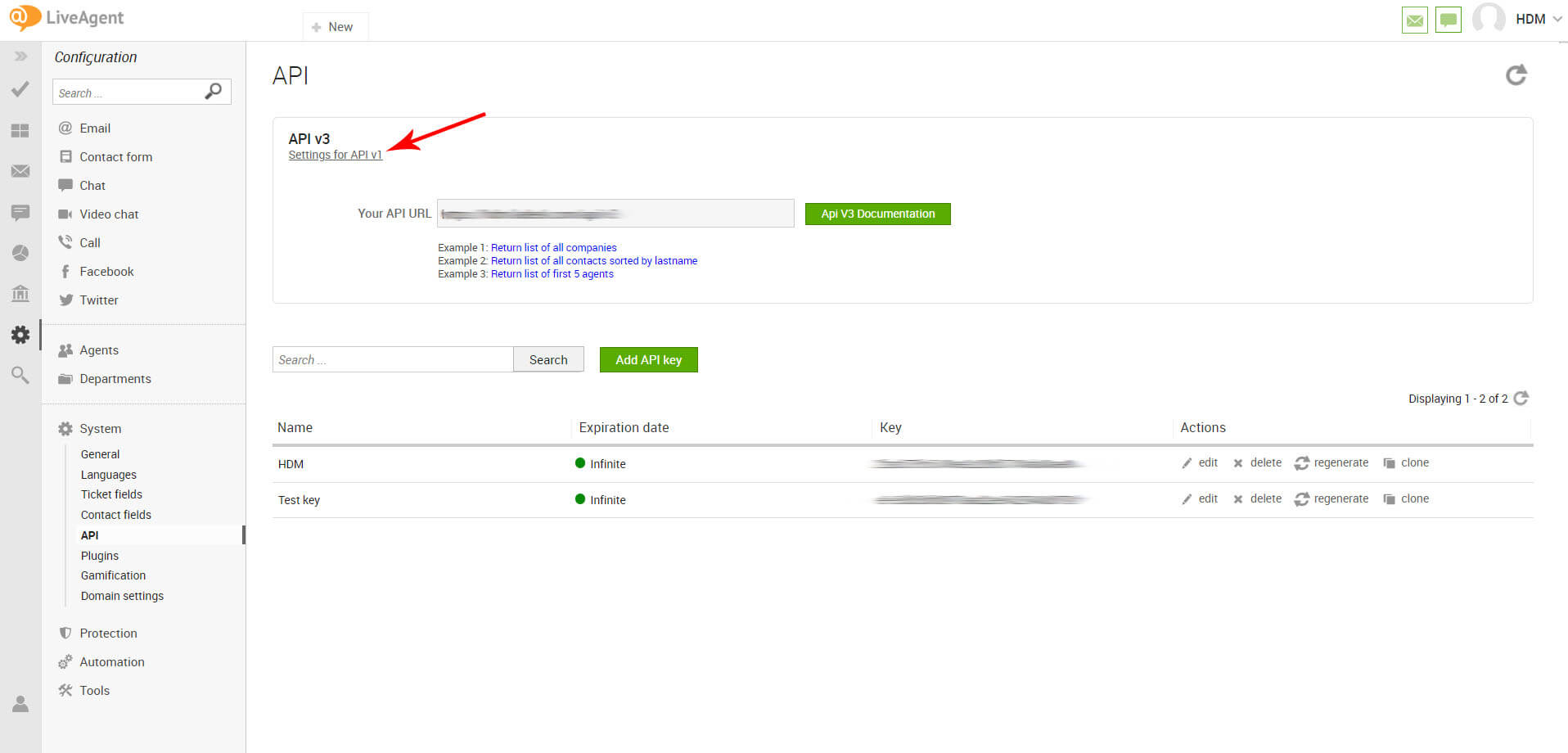The image size is (1568, 753).
Task: Focus the API keys search field
Action: [x=392, y=360]
